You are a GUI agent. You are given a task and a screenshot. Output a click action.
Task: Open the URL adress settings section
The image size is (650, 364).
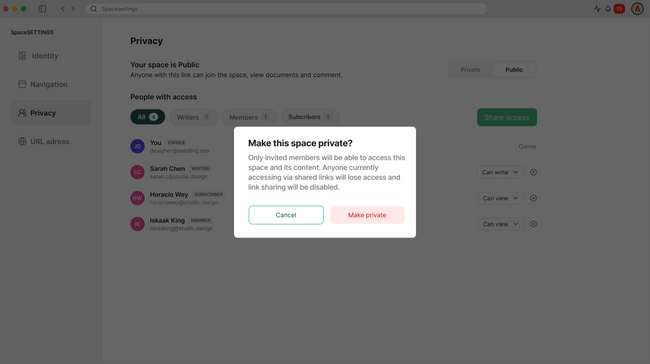51,141
